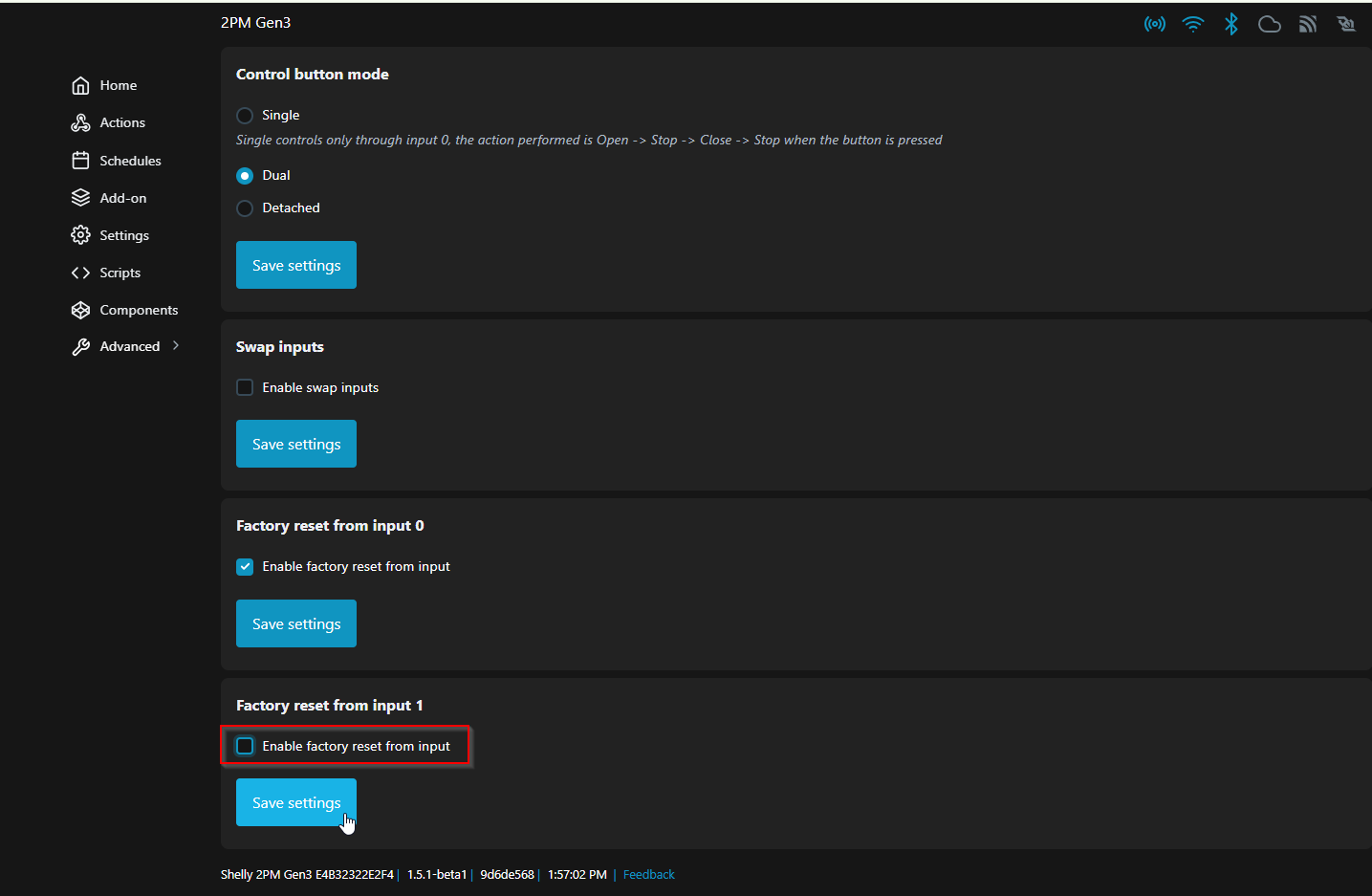Image resolution: width=1372 pixels, height=896 pixels.
Task: Click the cloud connection icon
Action: [1269, 24]
